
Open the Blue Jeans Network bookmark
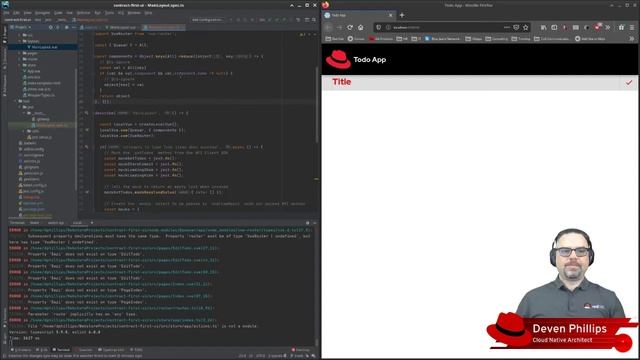(442, 39)
